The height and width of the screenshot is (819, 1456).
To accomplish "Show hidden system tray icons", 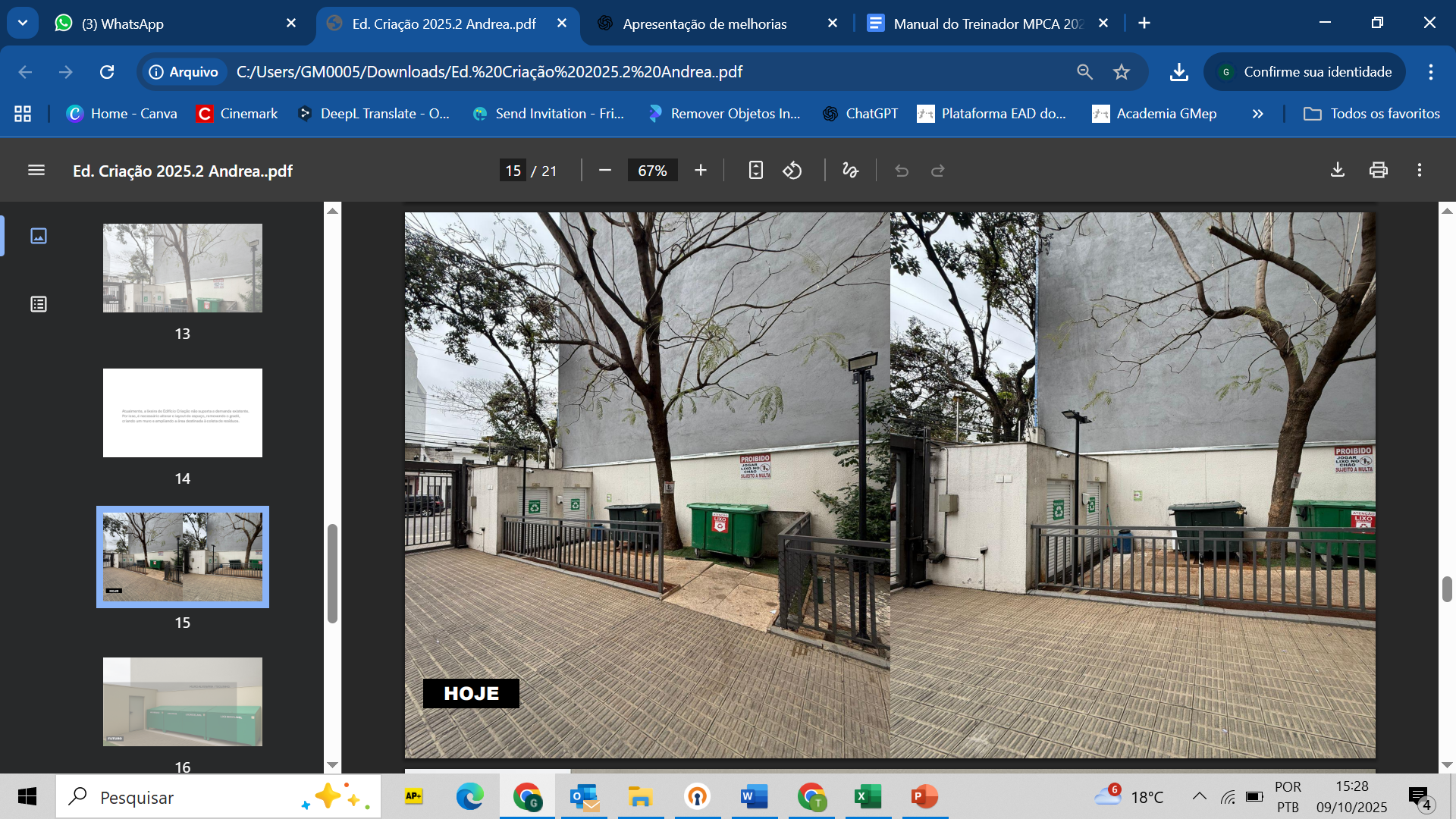I will tap(1199, 796).
